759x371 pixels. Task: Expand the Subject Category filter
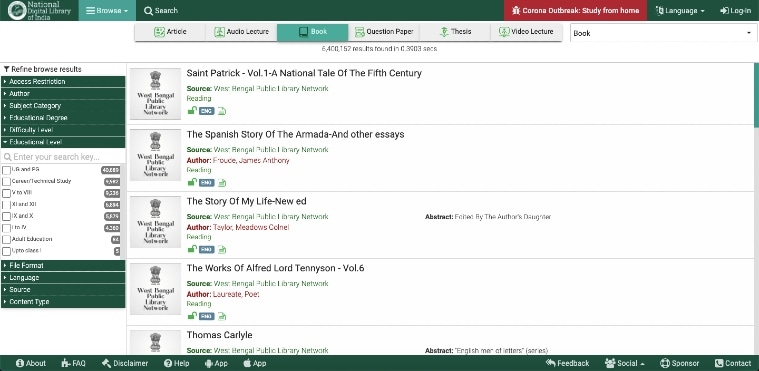[63, 106]
